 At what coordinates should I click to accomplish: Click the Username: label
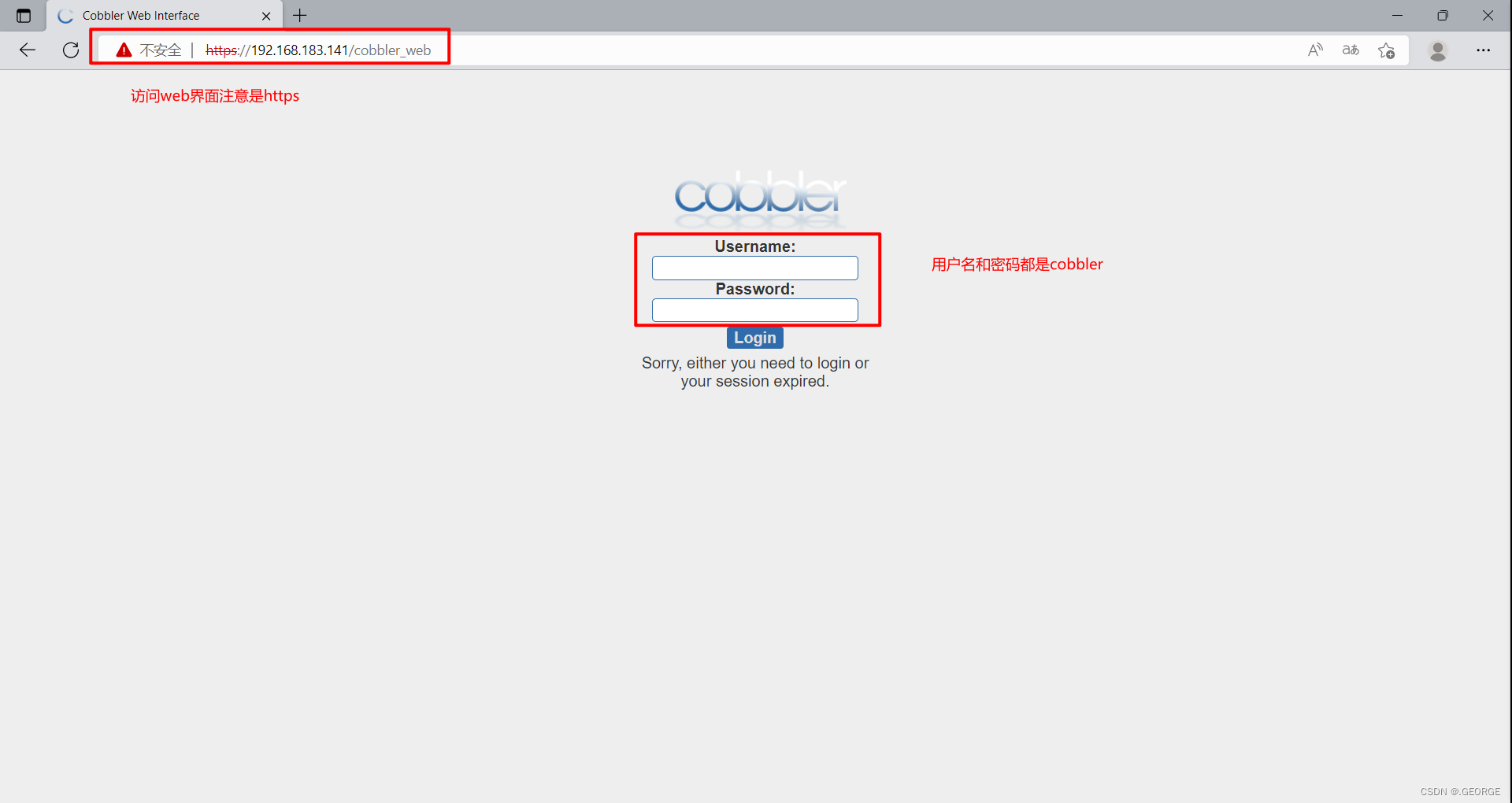click(x=755, y=246)
